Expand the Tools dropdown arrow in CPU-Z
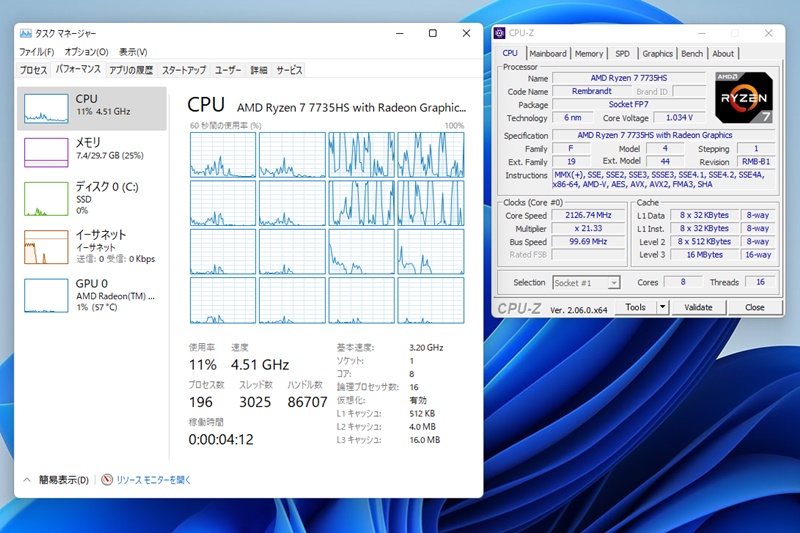Viewport: 800px width, 533px height. click(662, 307)
